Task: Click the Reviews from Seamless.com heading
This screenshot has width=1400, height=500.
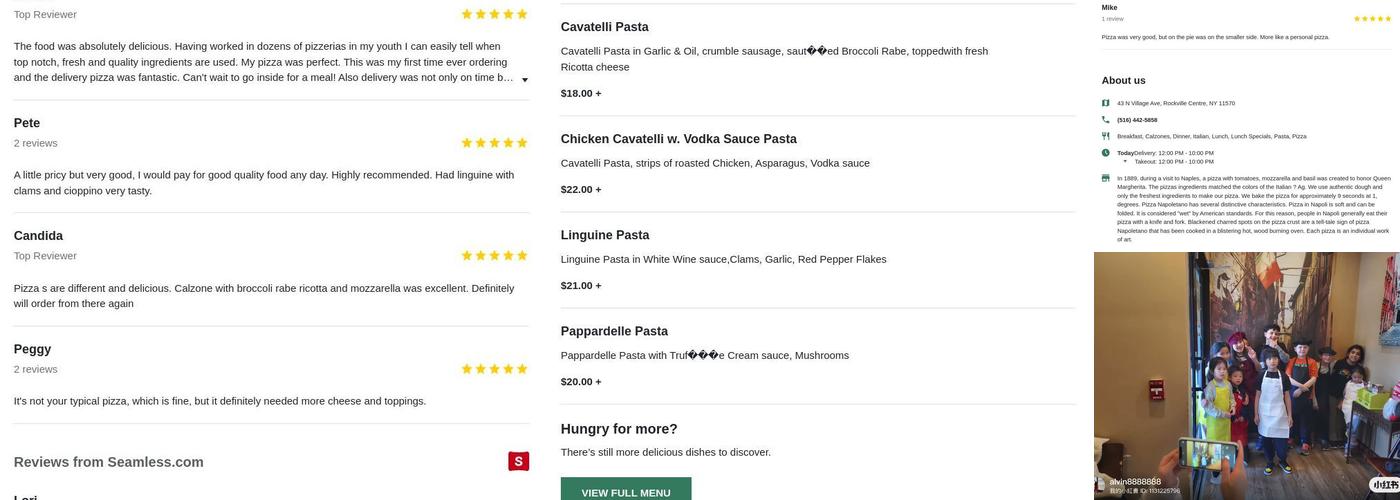Action: pos(109,462)
